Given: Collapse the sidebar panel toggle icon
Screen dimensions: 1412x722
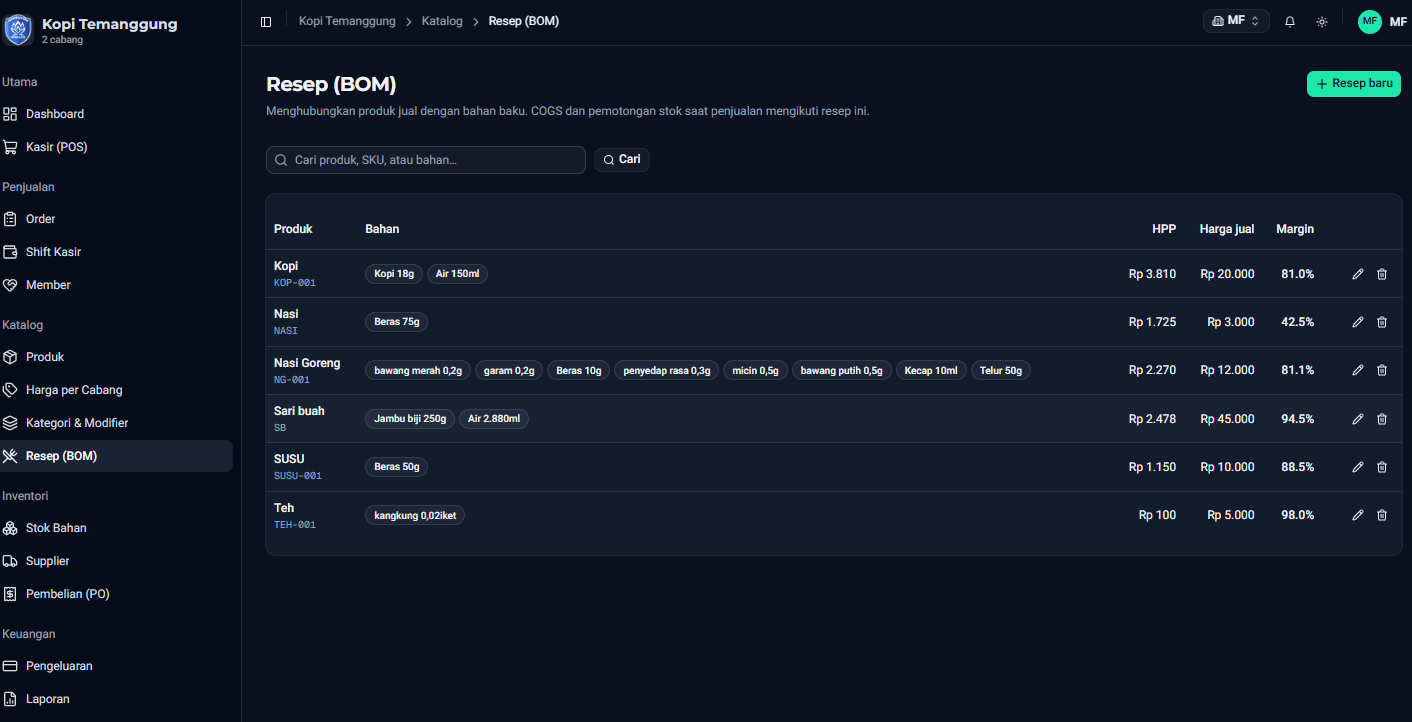Looking at the screenshot, I should tap(266, 21).
